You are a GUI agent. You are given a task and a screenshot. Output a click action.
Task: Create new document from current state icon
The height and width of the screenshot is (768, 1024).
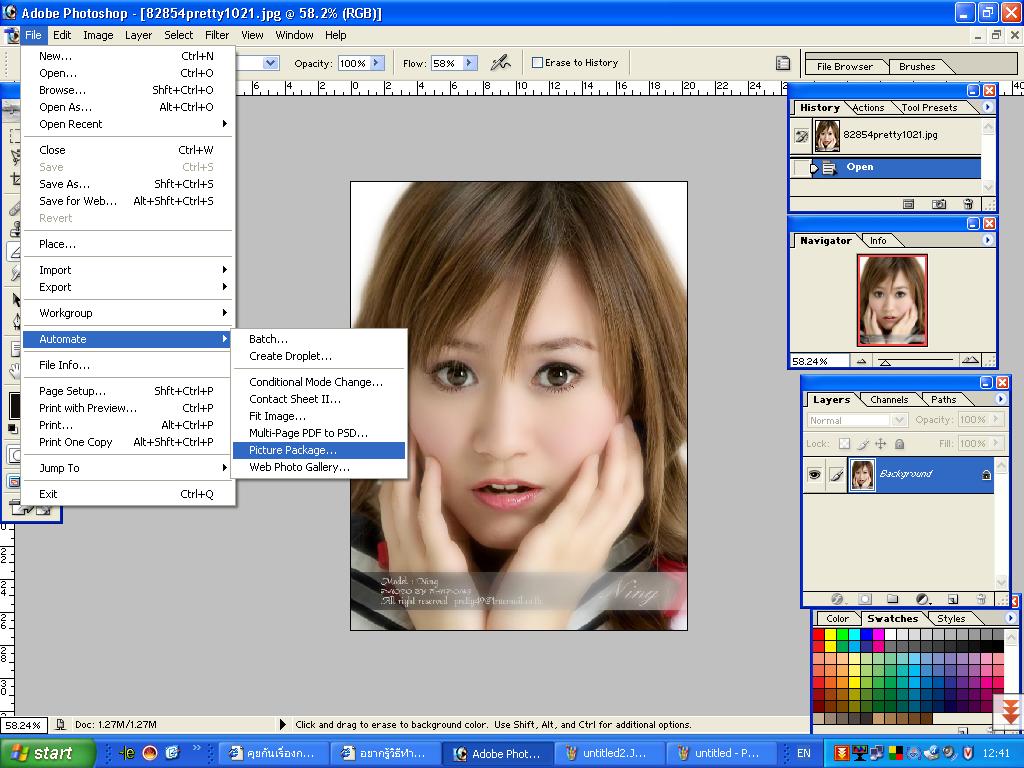pyautogui.click(x=908, y=204)
